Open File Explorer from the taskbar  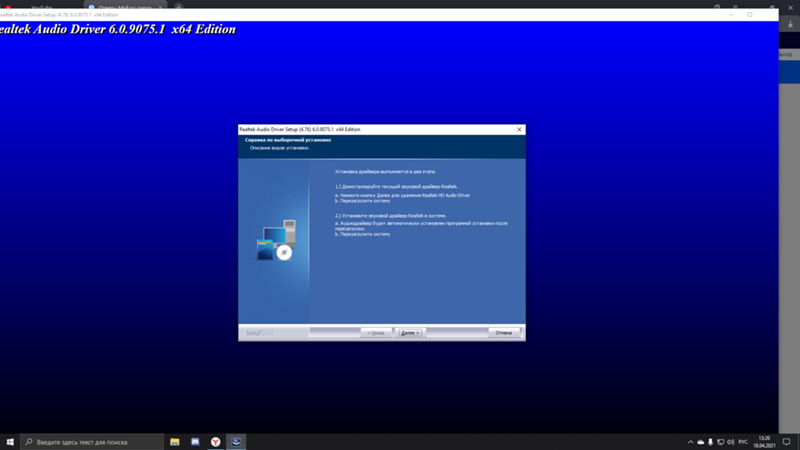174,442
